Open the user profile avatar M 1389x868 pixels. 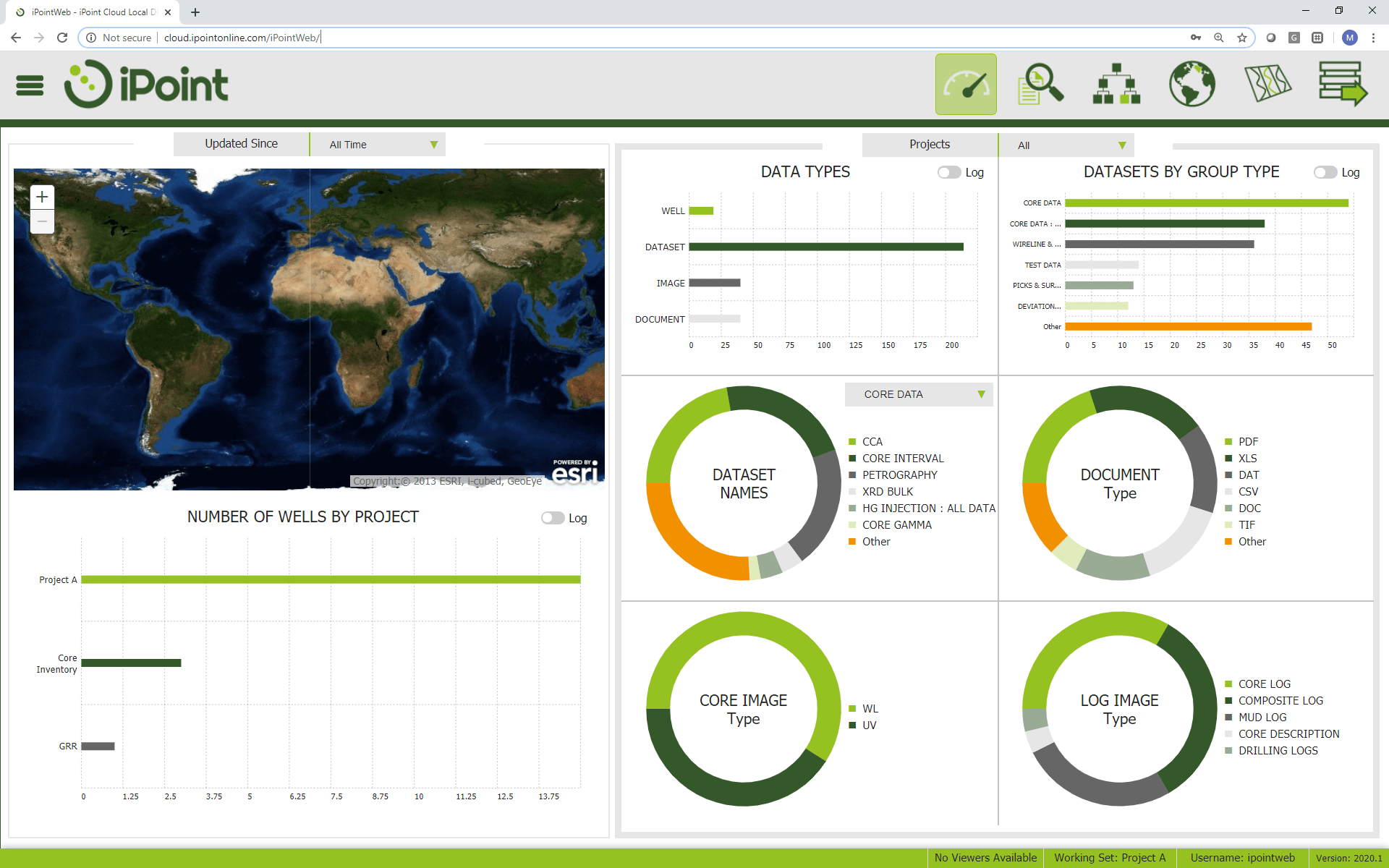click(1350, 38)
